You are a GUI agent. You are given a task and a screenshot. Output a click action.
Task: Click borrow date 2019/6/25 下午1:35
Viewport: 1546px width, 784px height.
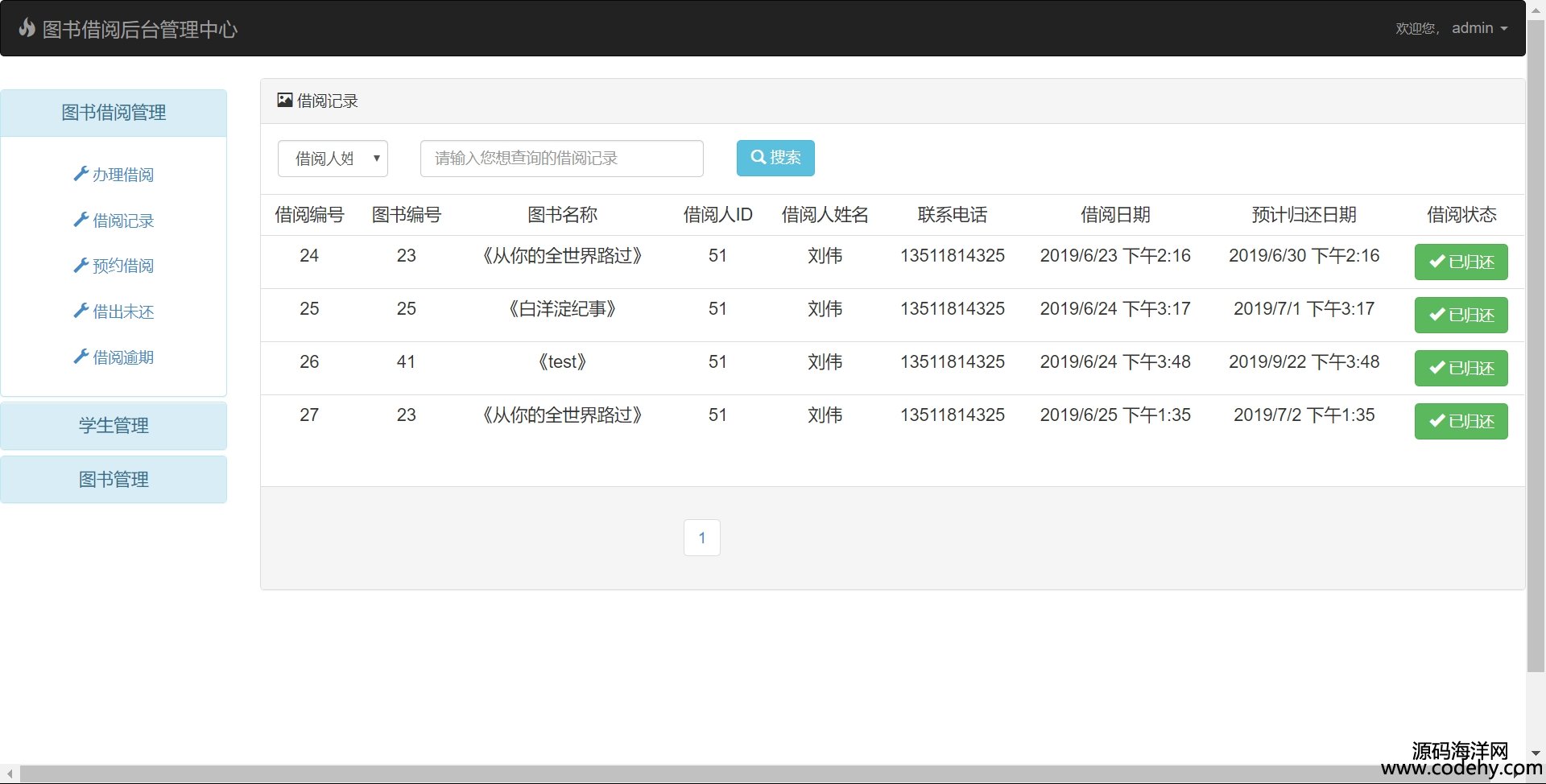click(x=1115, y=415)
